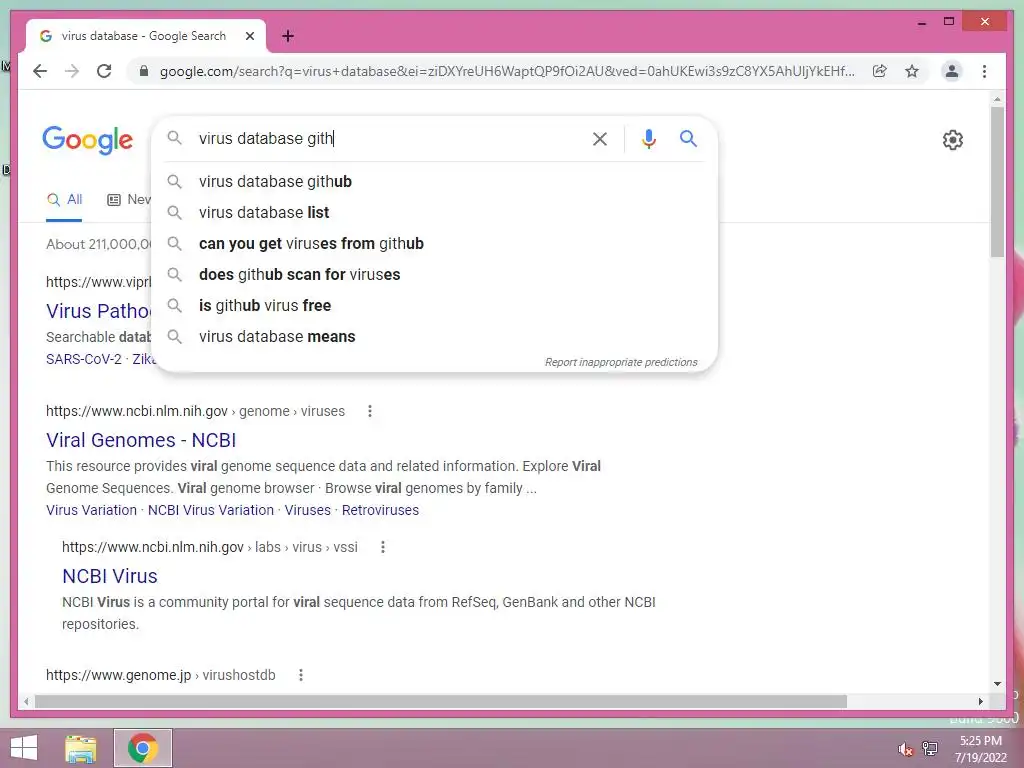Open Google quick settings gear
The width and height of the screenshot is (1024, 768).
[x=952, y=140]
